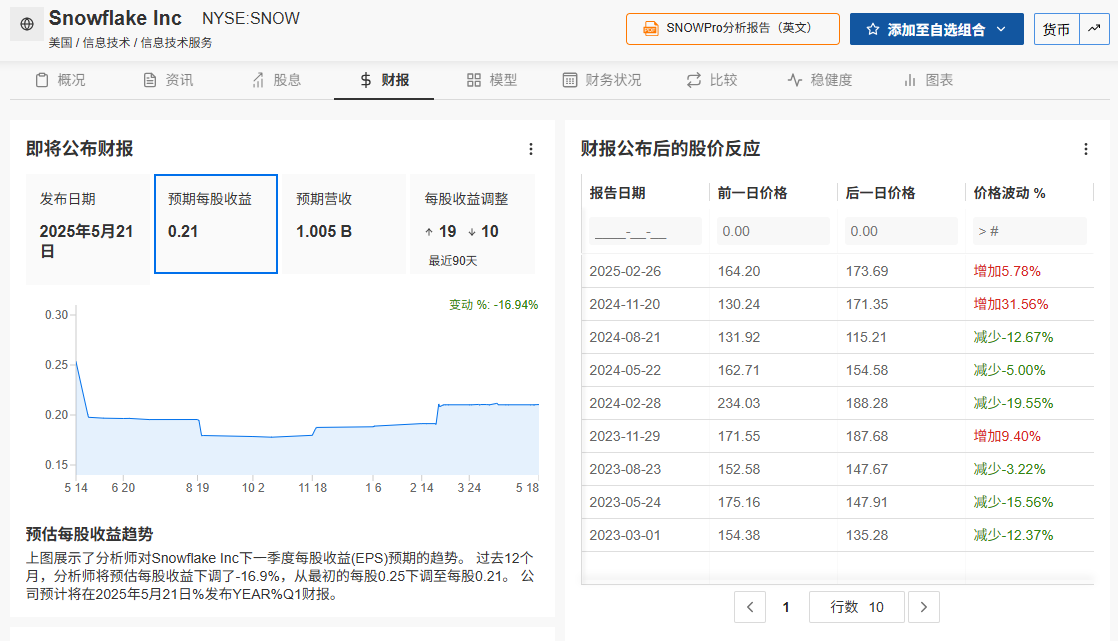Click the 报告日期 date filter field
1118x641 pixels.
tap(645, 231)
